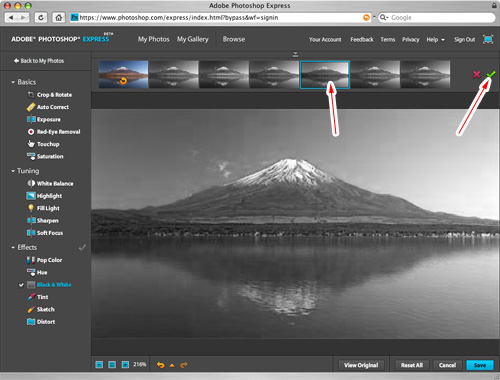Click the orange redo arrow
This screenshot has width=500, height=380.
(184, 365)
